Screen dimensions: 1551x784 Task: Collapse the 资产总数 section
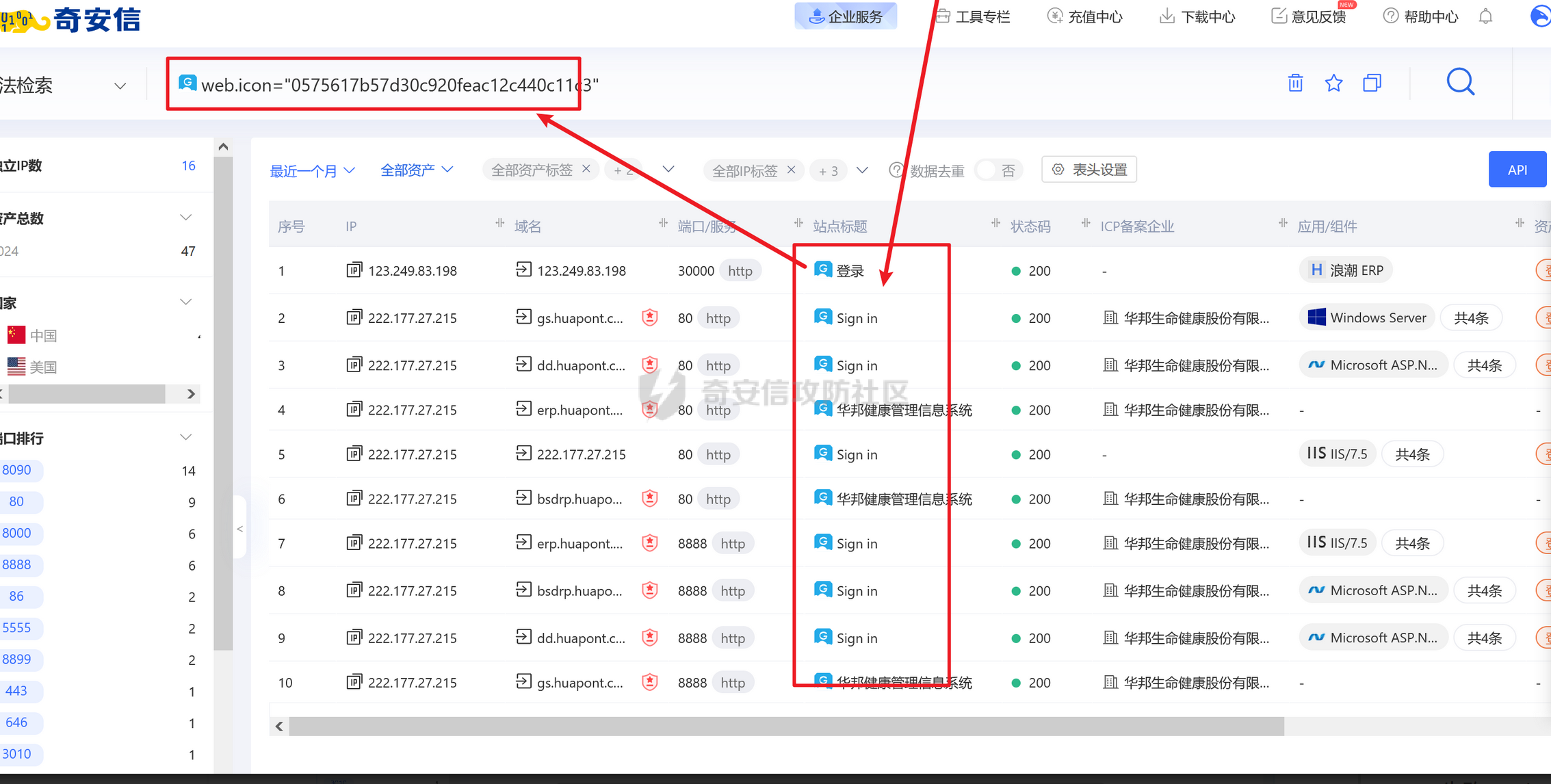[185, 218]
